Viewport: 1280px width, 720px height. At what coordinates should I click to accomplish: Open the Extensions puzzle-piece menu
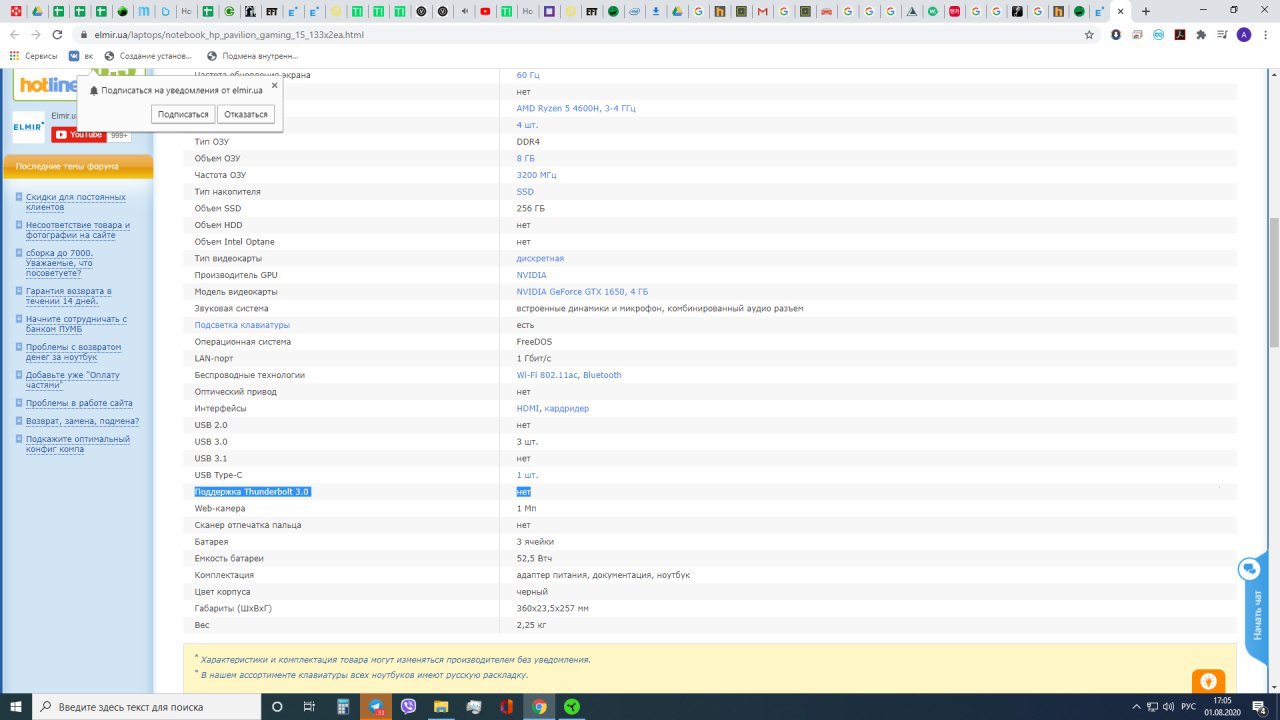pyautogui.click(x=1201, y=34)
